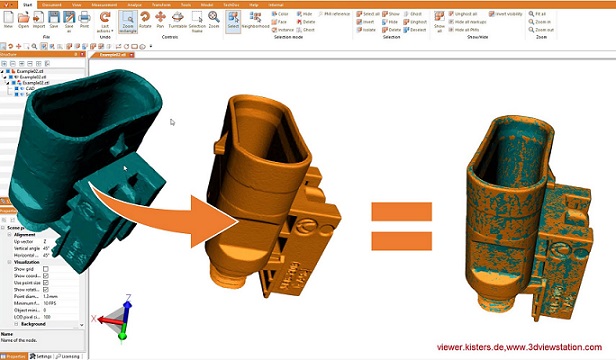Unghost the selected object

[x=415, y=22]
